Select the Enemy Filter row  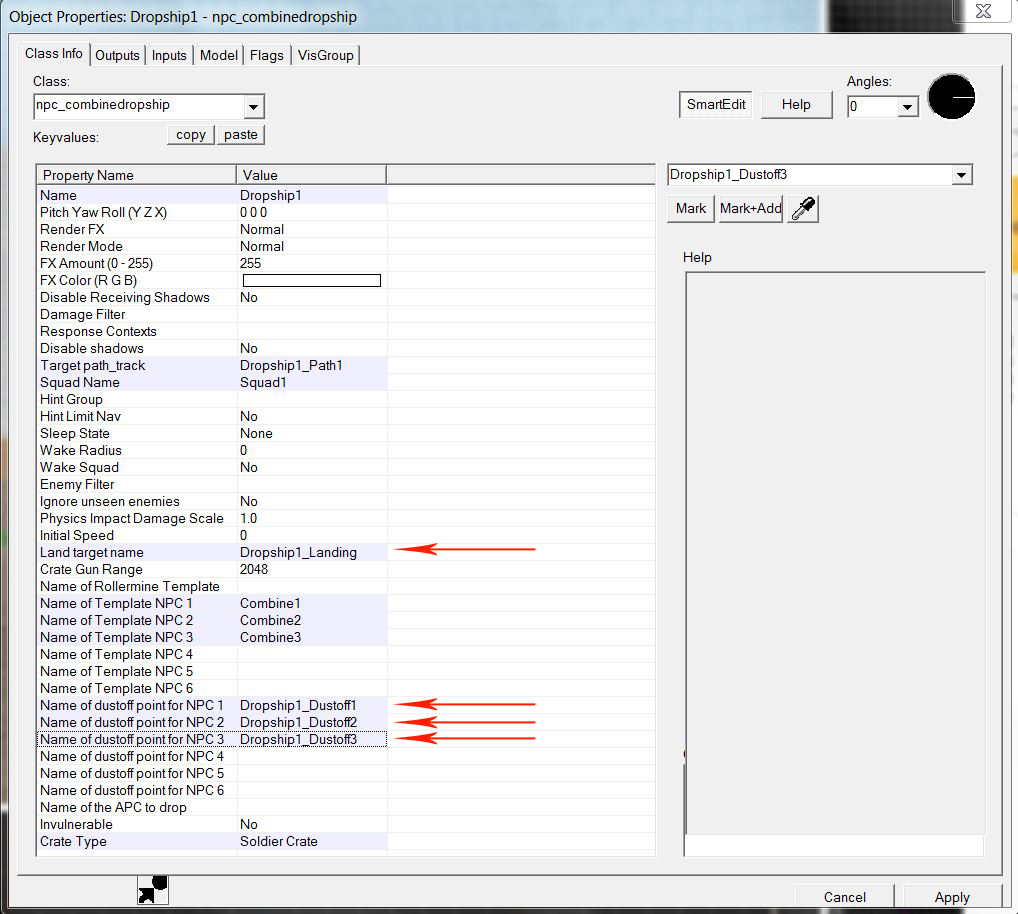pos(212,484)
